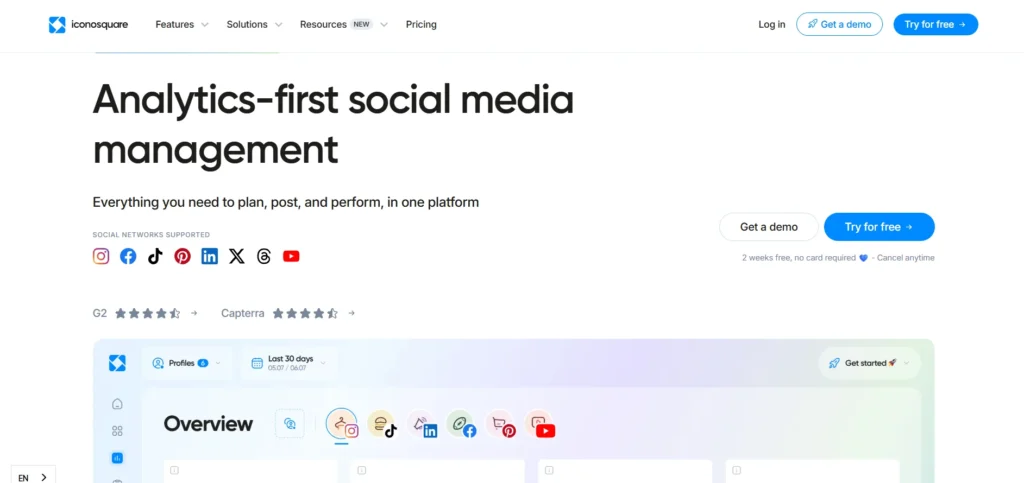Click the "Analytics-first social media management" headline
The height and width of the screenshot is (483, 1024).
[333, 124]
